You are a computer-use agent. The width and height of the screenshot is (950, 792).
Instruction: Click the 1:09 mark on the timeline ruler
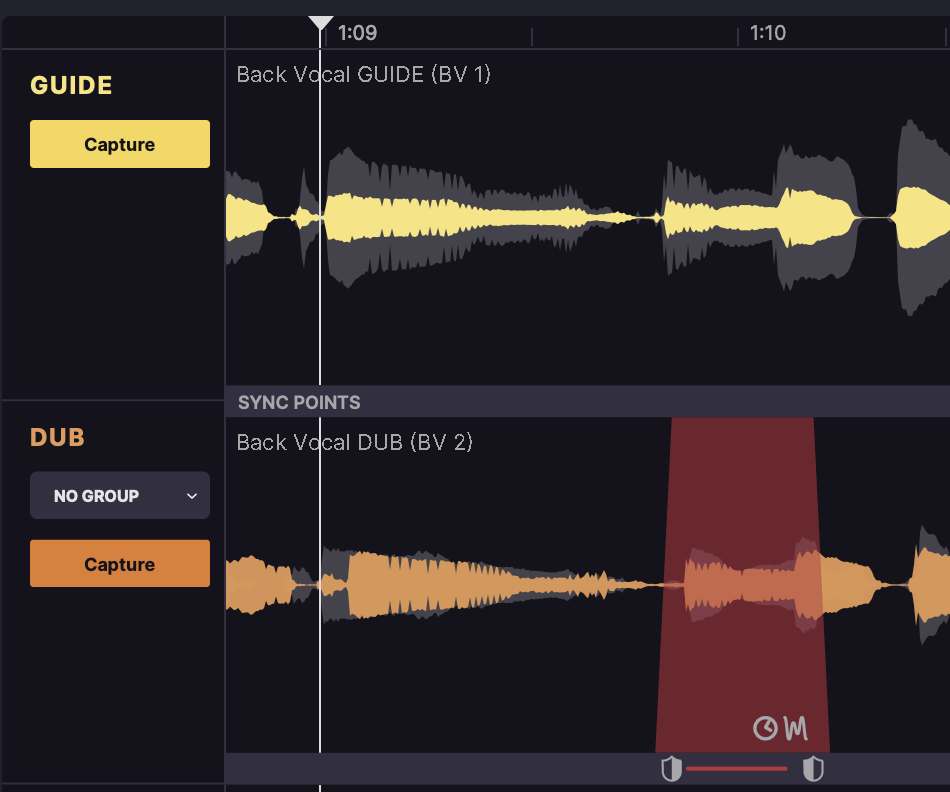[x=357, y=33]
